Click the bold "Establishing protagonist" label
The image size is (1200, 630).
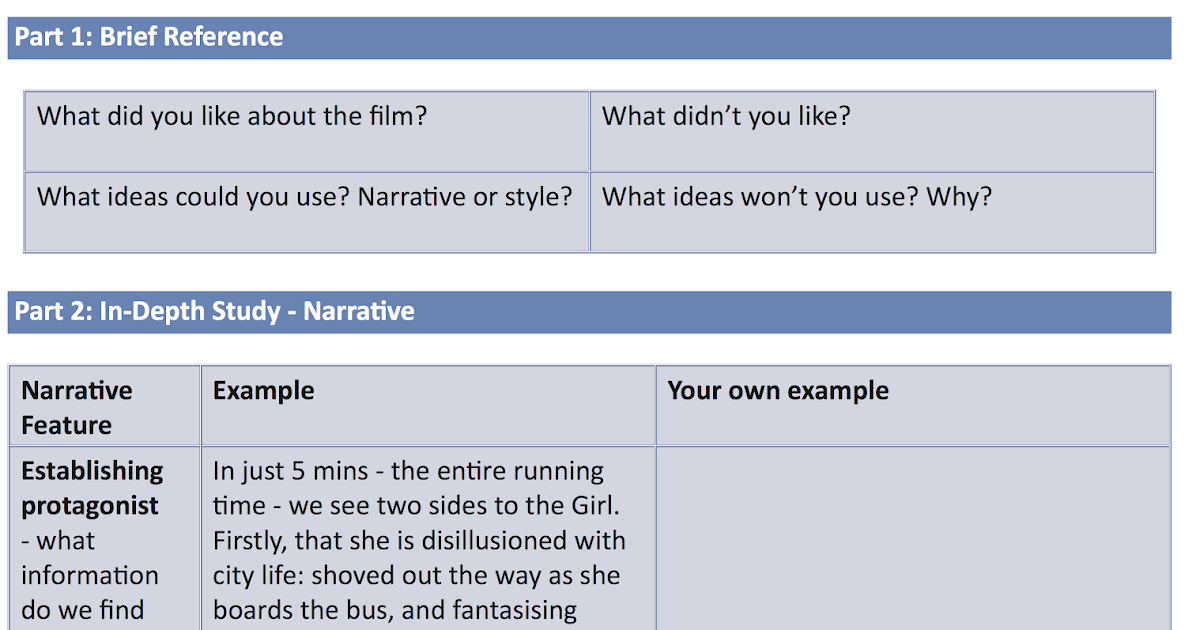91,488
